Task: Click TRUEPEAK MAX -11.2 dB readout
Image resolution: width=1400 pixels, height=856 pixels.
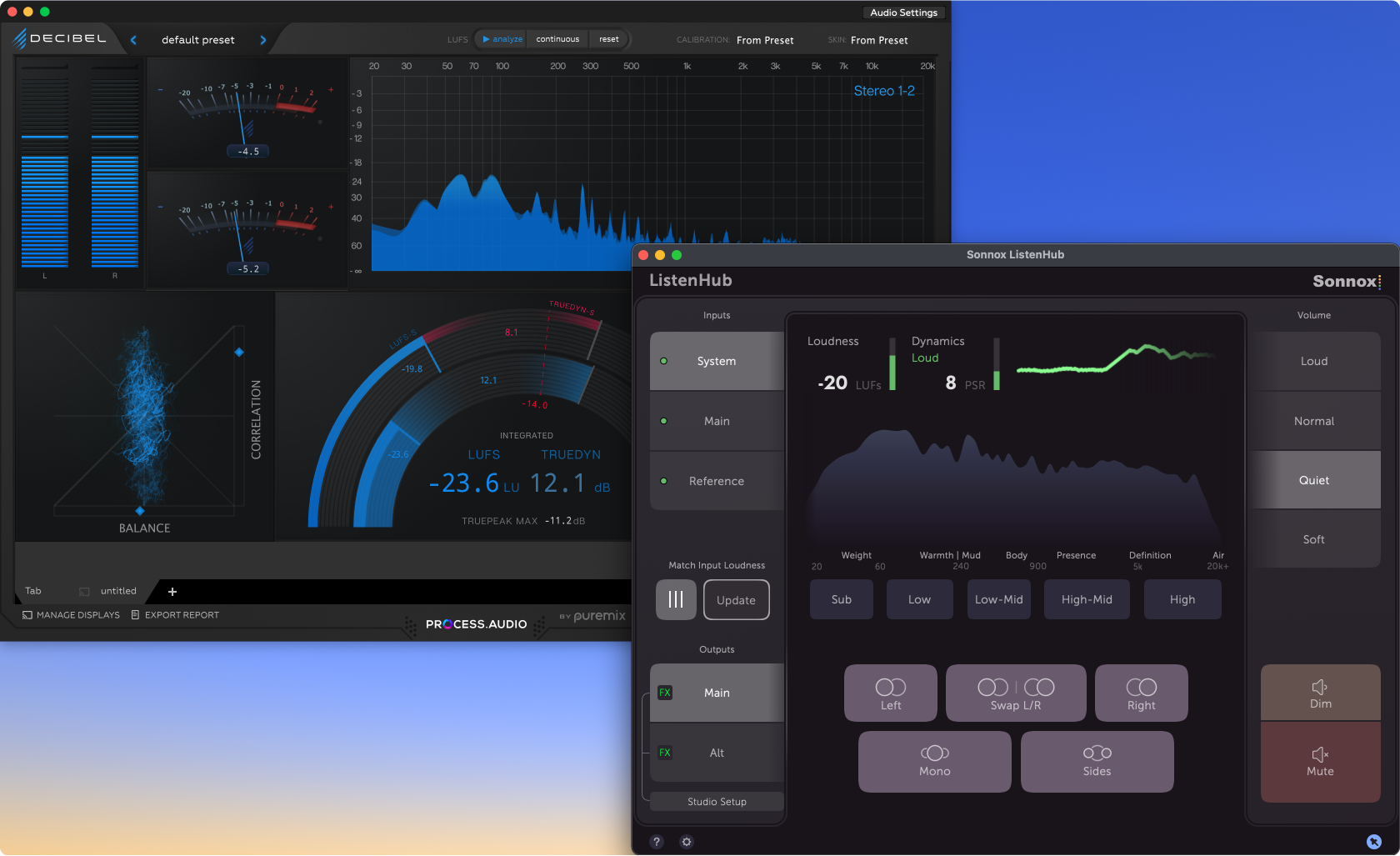Action: click(523, 521)
